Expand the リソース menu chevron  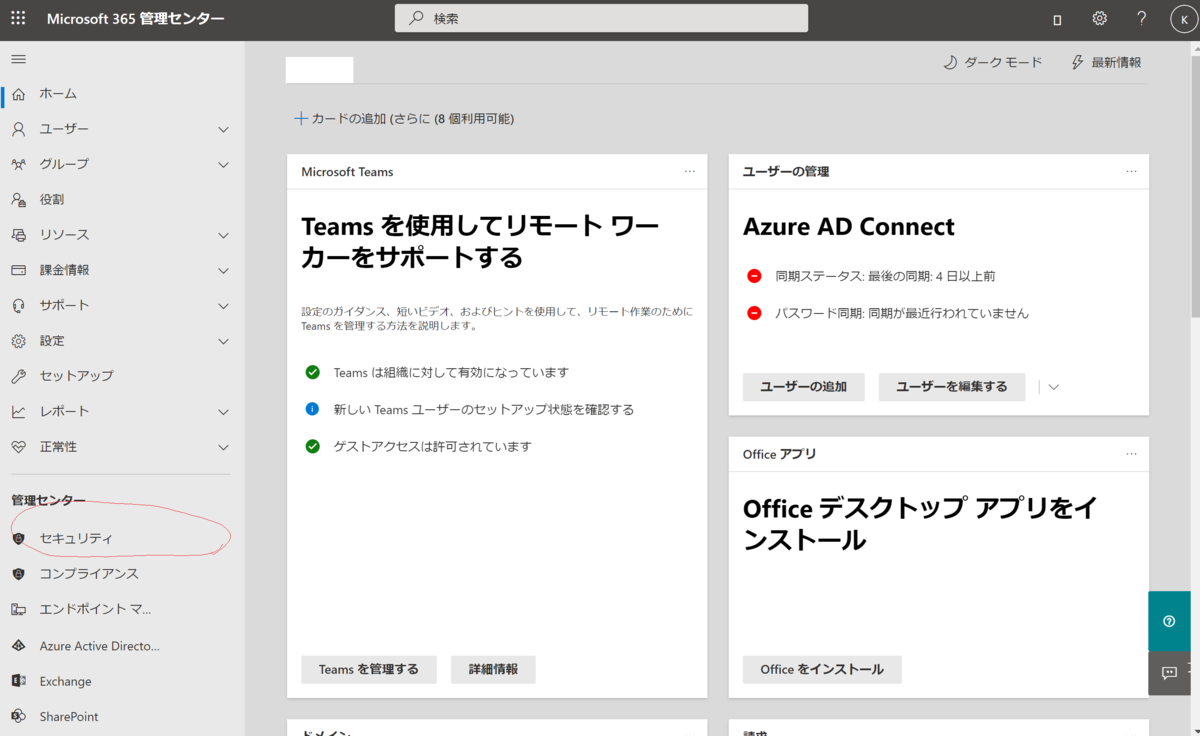point(223,236)
